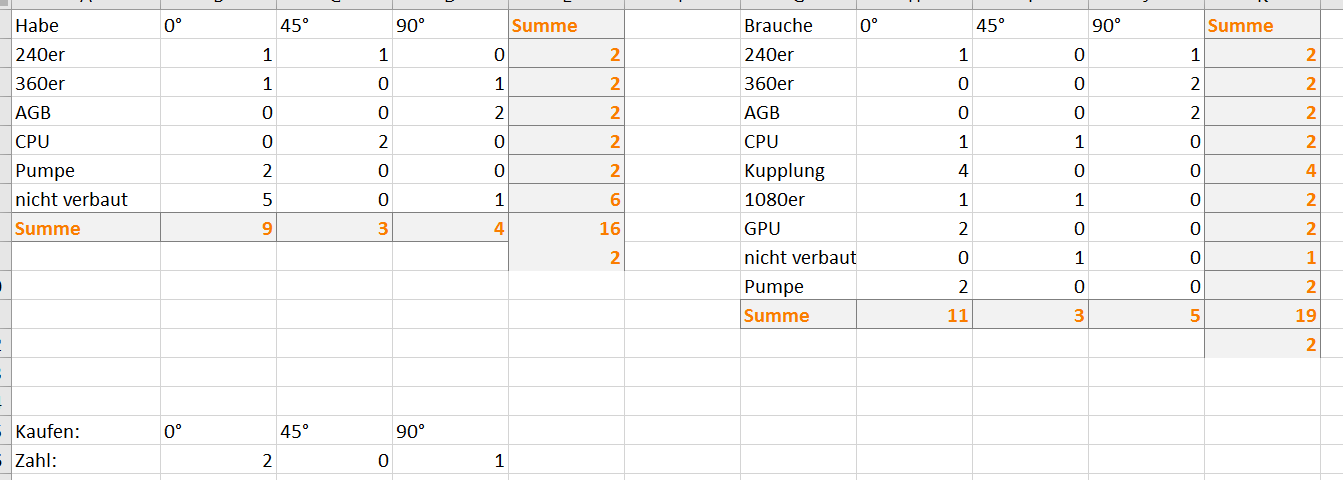
Task: Select the Brauche table total 19 cell
Action: coord(1273,315)
